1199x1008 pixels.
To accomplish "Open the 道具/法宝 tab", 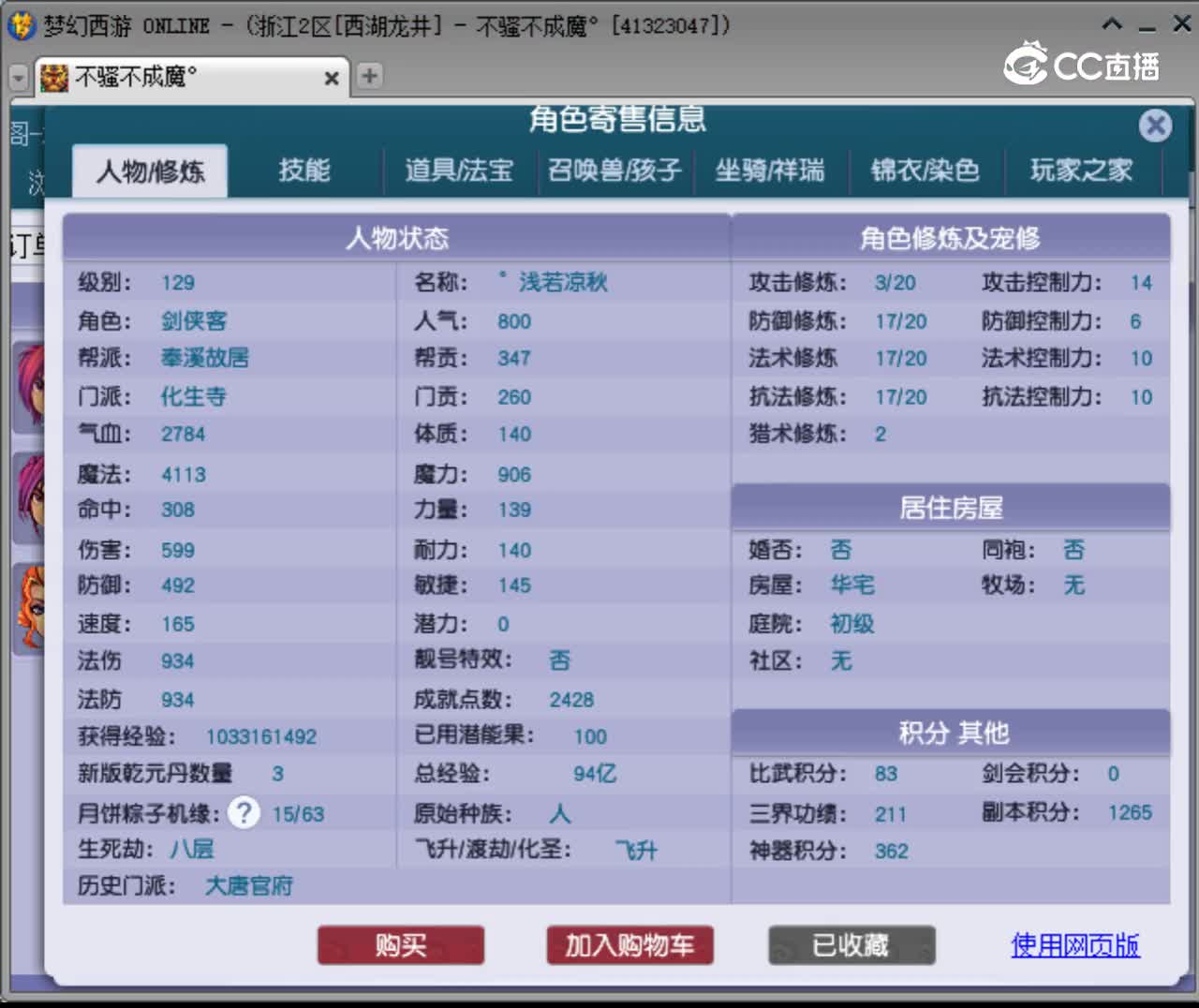I will tap(459, 170).
